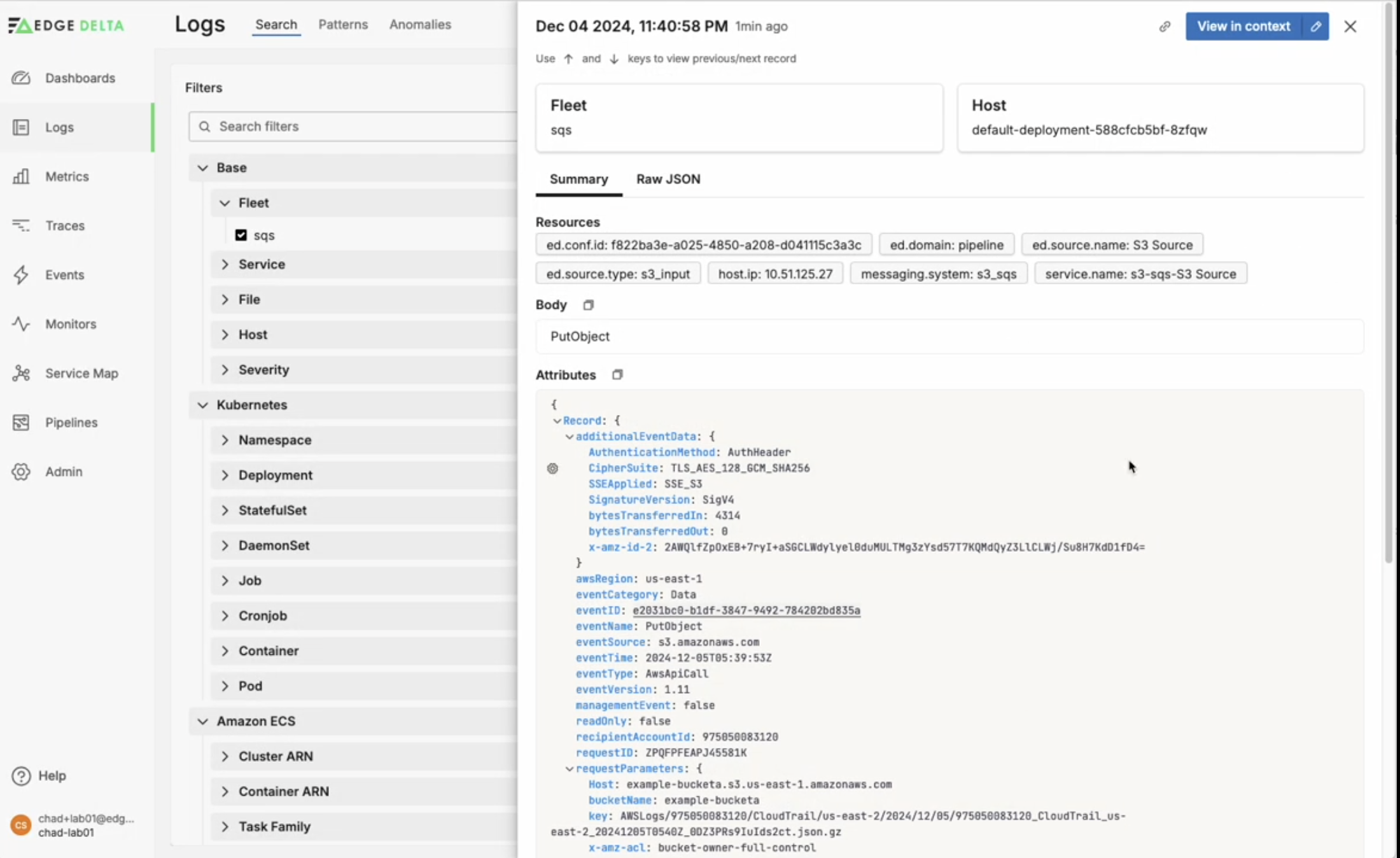Image resolution: width=1400 pixels, height=858 pixels.
Task: Copy the Attributes content icon
Action: (617, 375)
